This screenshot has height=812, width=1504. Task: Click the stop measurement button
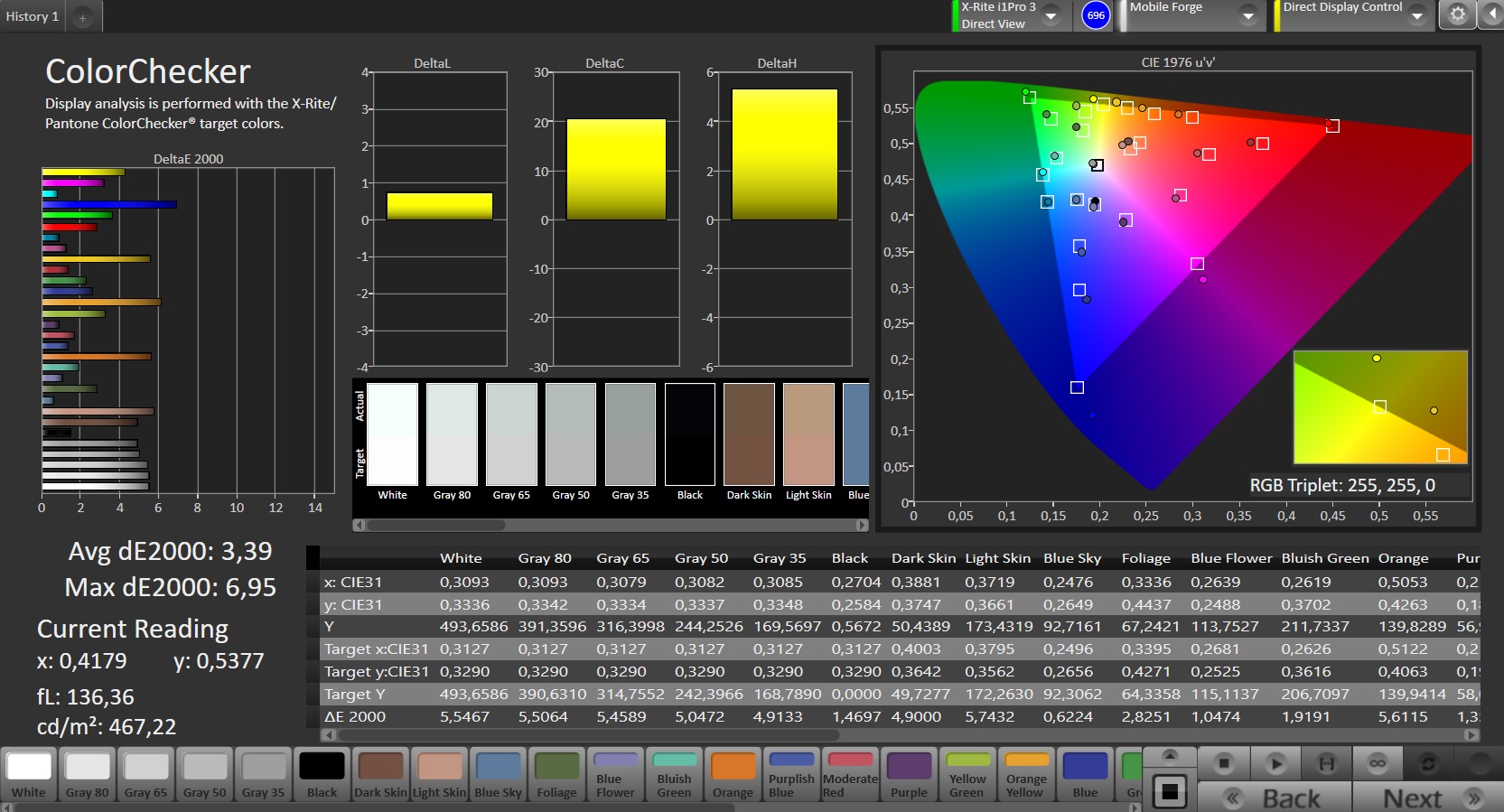click(x=1223, y=764)
